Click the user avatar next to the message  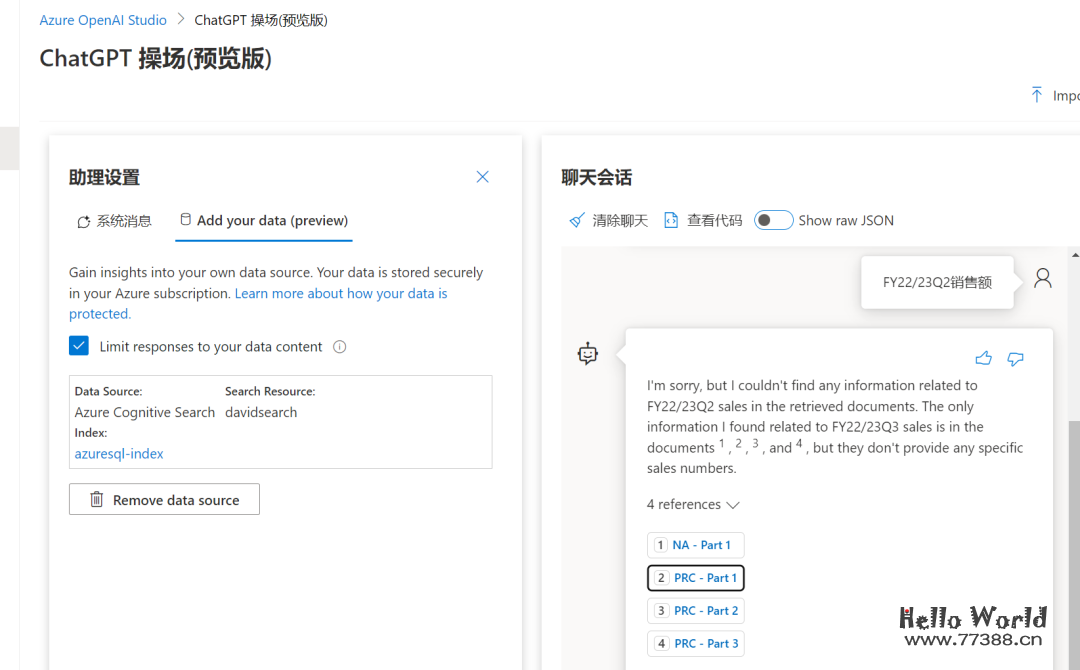[x=1042, y=277]
